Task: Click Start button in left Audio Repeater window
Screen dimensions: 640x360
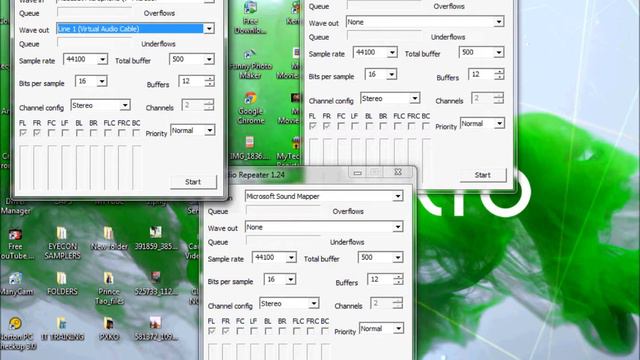Action: coord(193,182)
